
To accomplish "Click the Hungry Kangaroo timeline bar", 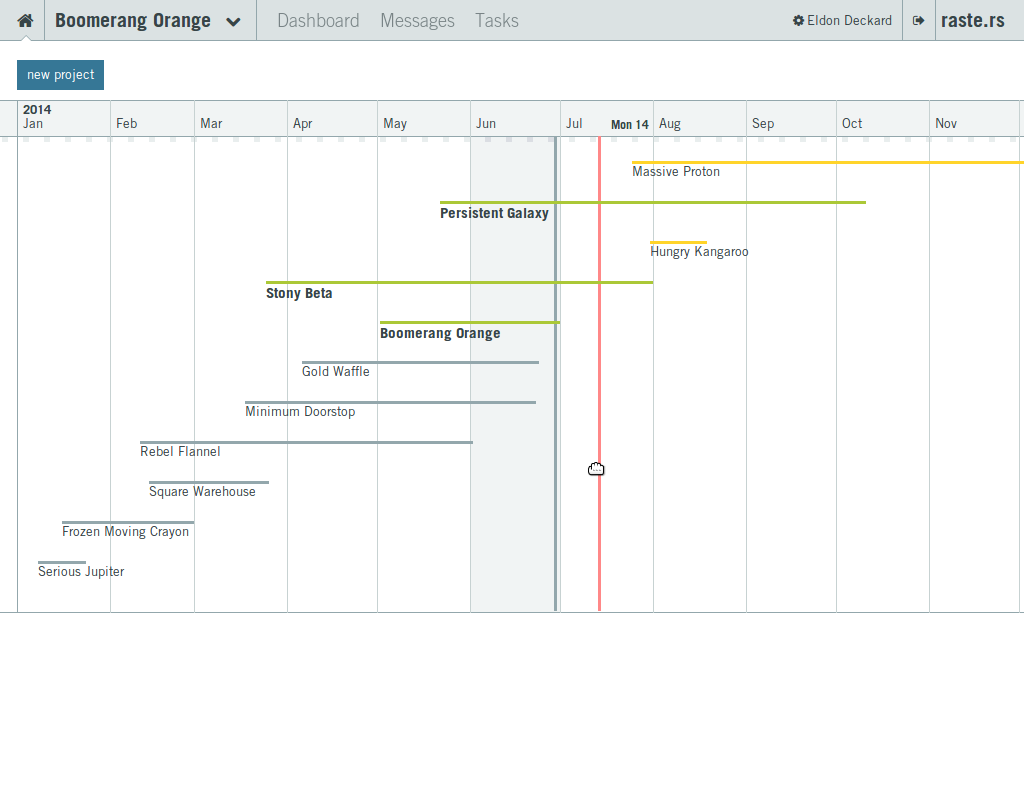I will (x=678, y=242).
